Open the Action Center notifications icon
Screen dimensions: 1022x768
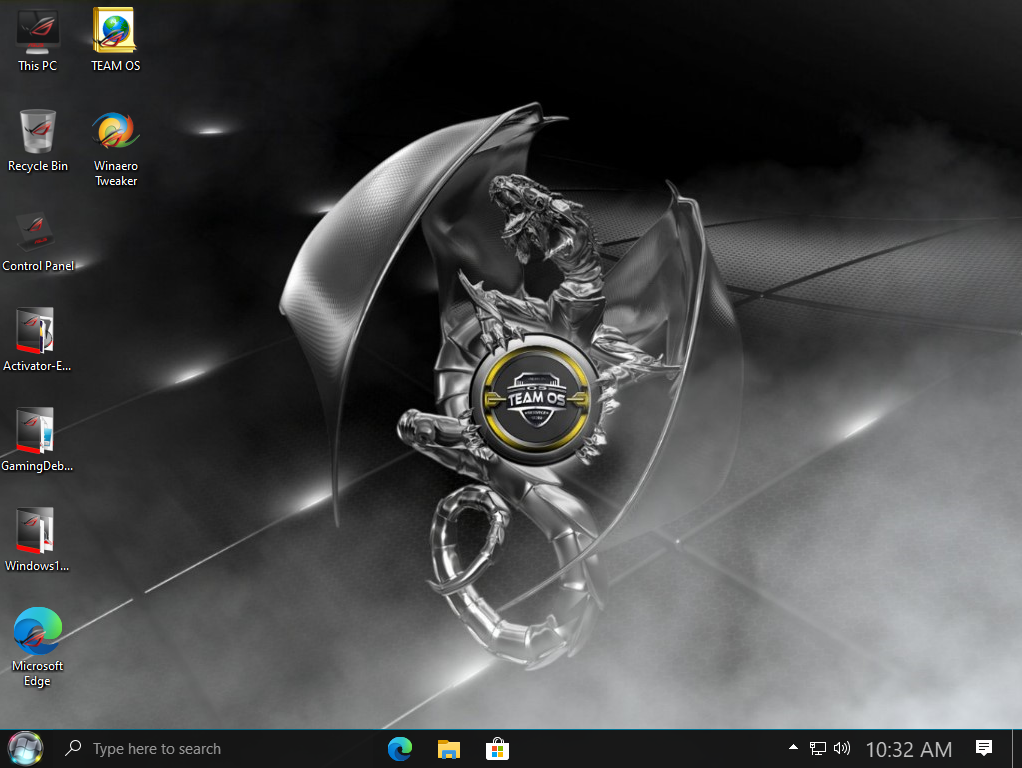[x=984, y=748]
